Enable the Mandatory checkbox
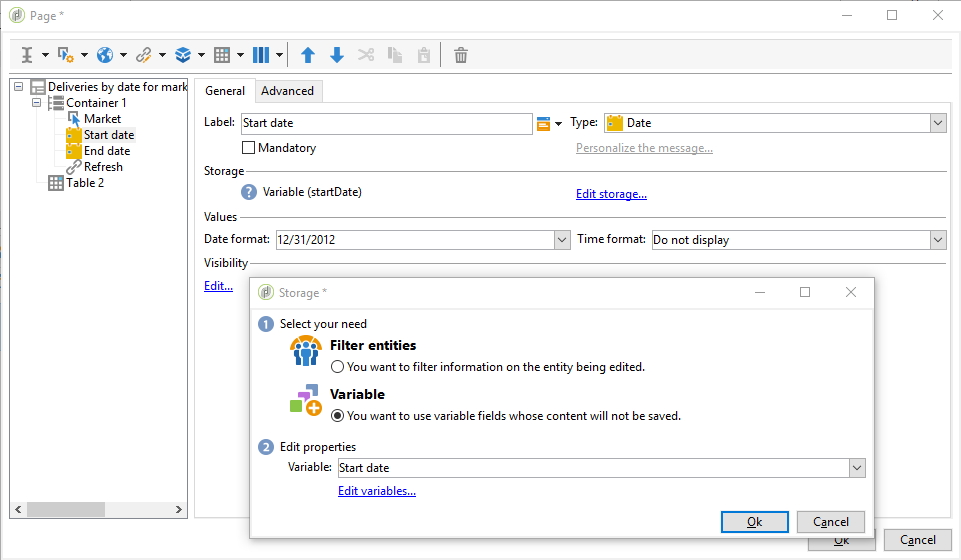The image size is (961, 560). tap(249, 148)
